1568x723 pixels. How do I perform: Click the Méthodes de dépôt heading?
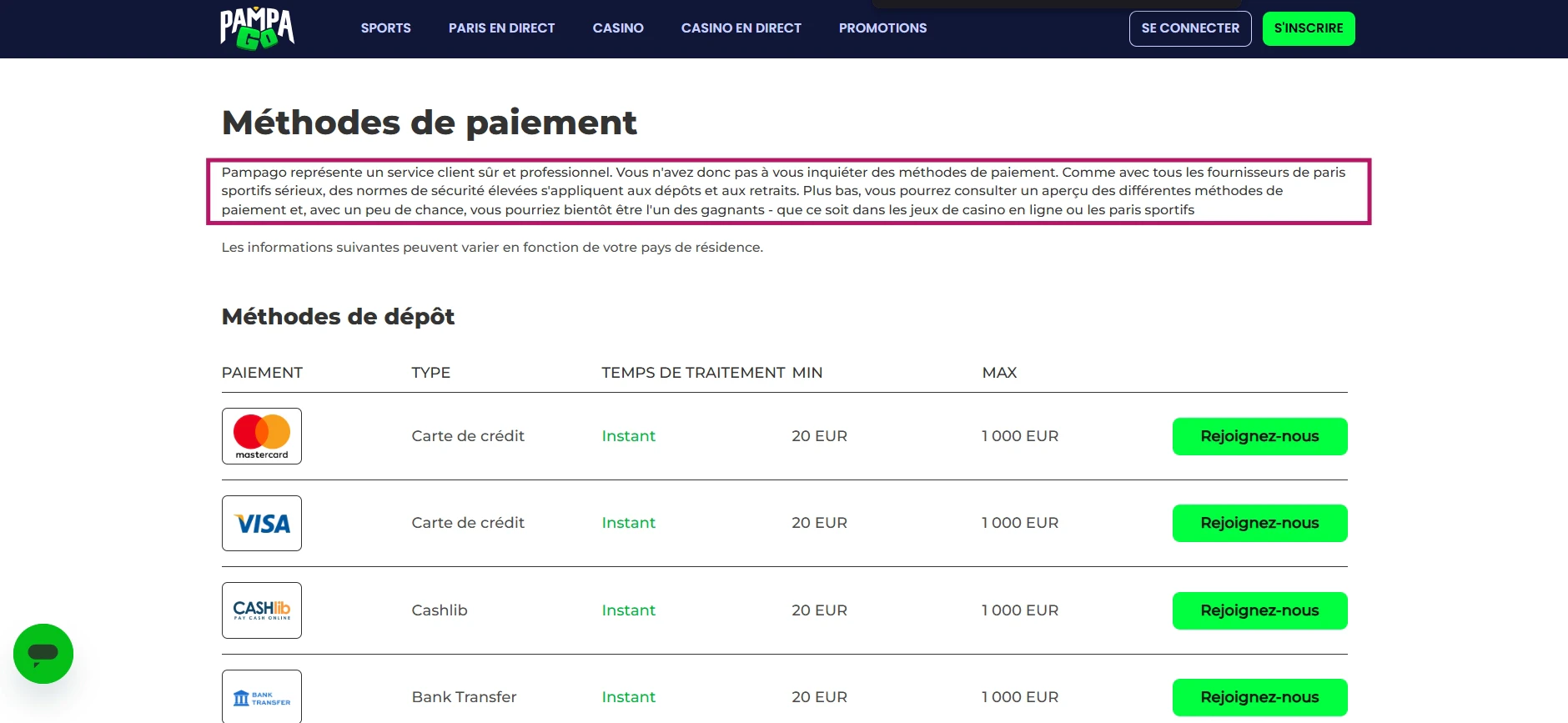(338, 317)
